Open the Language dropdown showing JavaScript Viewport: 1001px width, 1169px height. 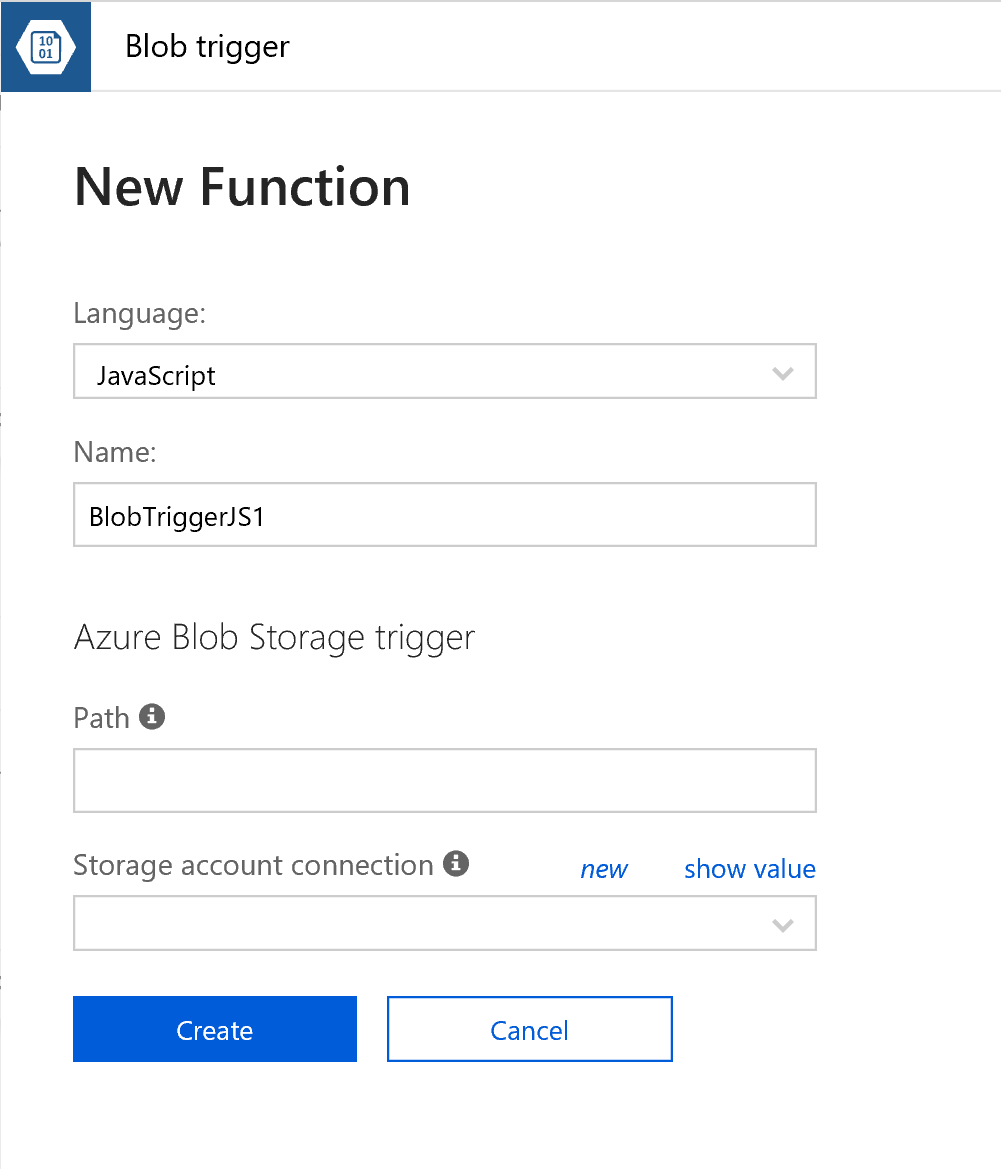point(444,374)
